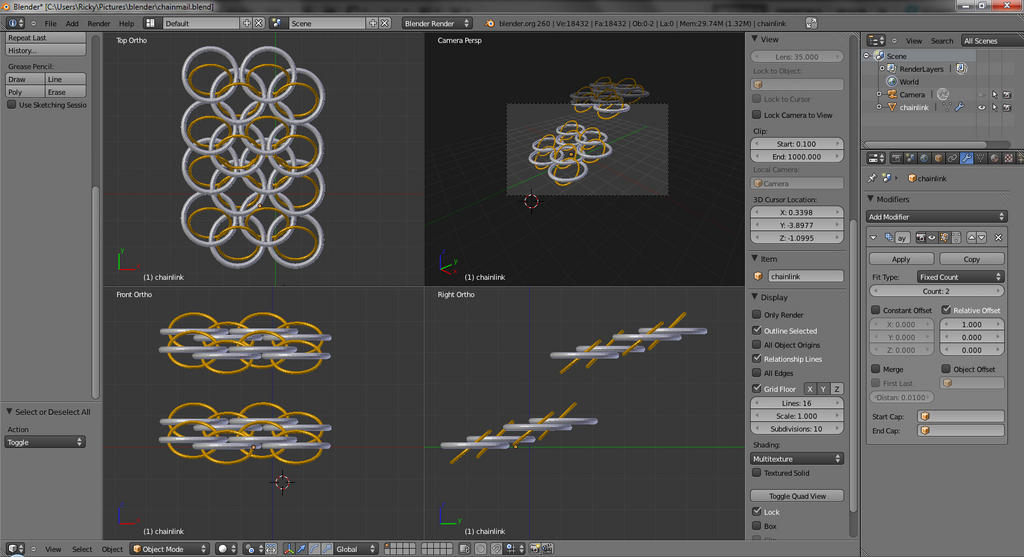
Task: Enable All Edges checkbox
Action: [x=757, y=373]
